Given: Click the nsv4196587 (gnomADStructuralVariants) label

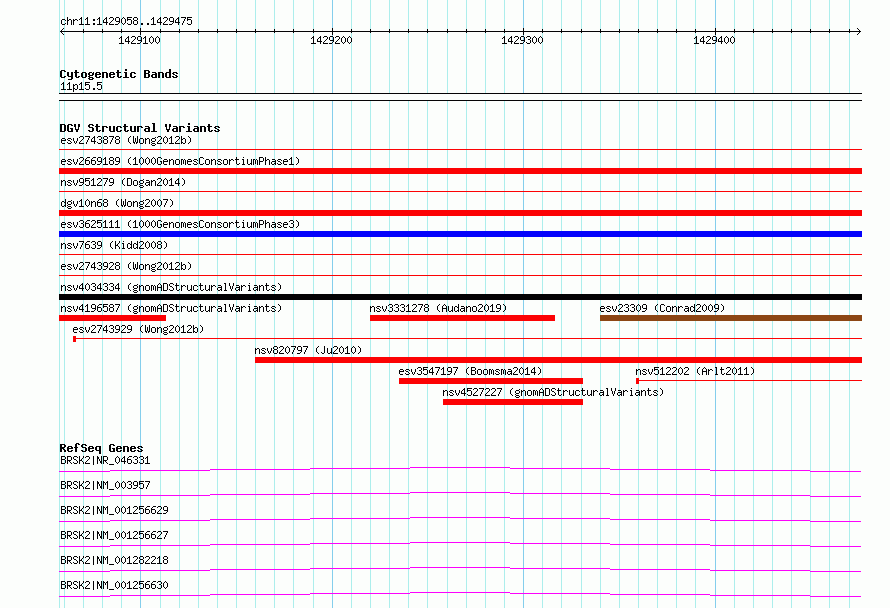Looking at the screenshot, I should (x=171, y=308).
